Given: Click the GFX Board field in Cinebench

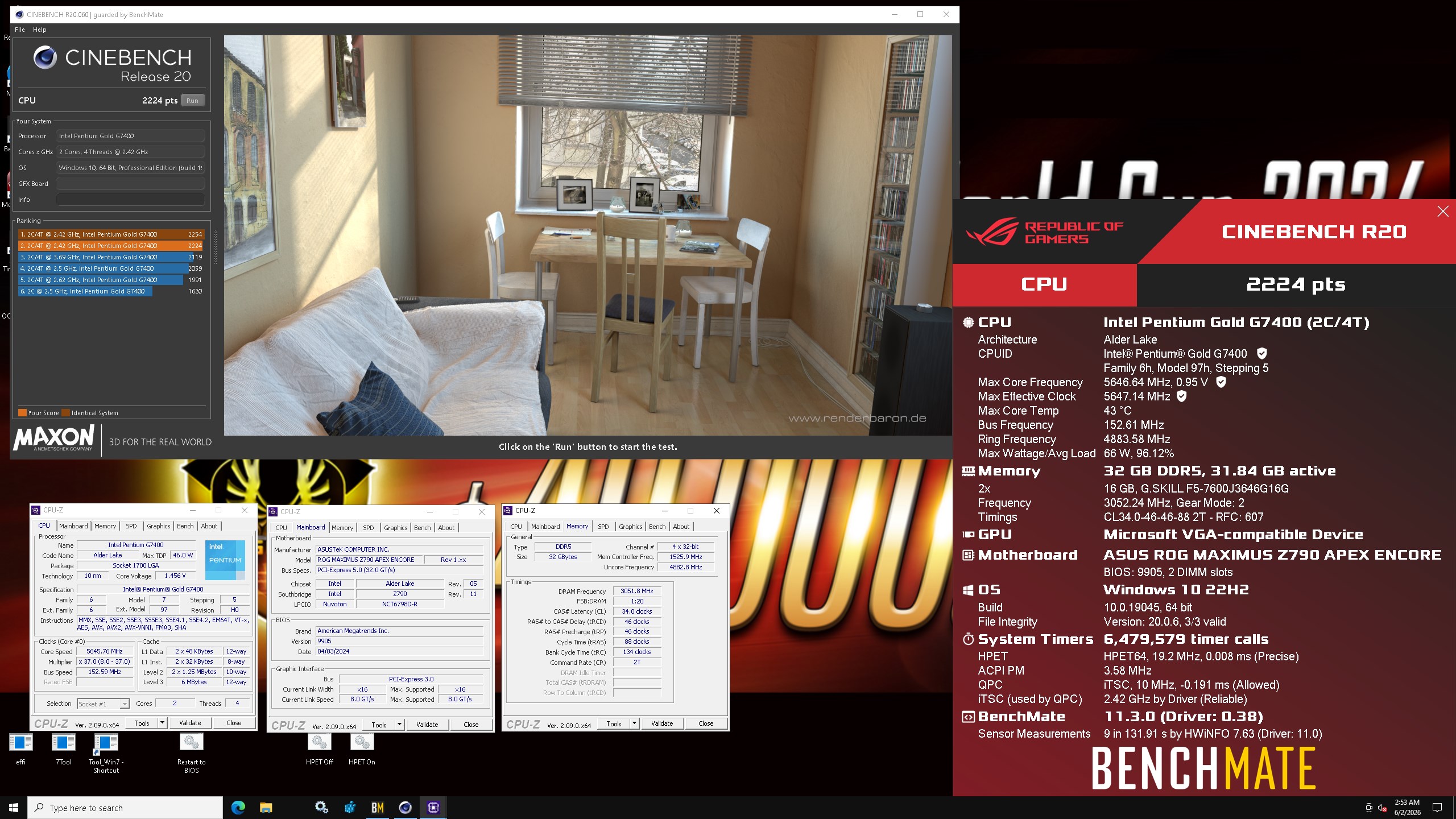Looking at the screenshot, I should pyautogui.click(x=130, y=184).
